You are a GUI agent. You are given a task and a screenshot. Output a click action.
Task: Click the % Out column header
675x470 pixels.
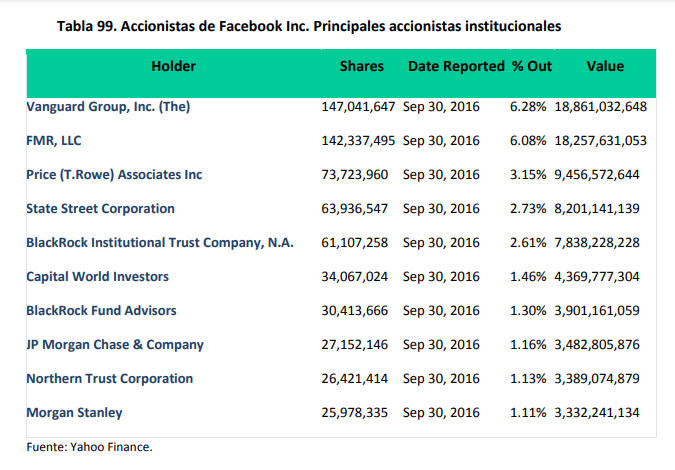point(532,67)
